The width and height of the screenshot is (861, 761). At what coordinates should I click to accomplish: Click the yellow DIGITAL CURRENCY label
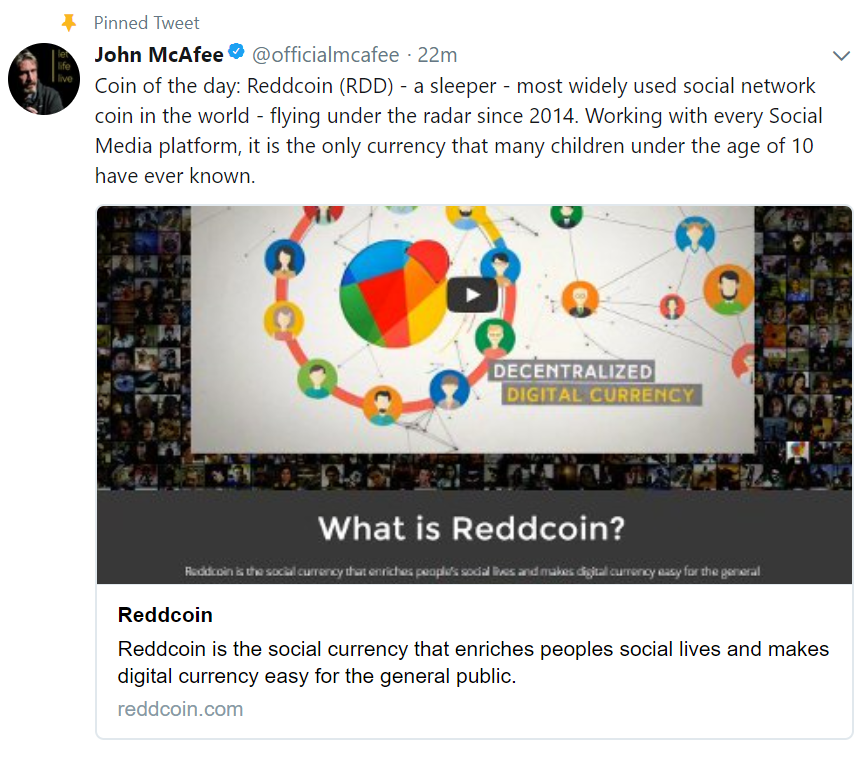(x=600, y=395)
